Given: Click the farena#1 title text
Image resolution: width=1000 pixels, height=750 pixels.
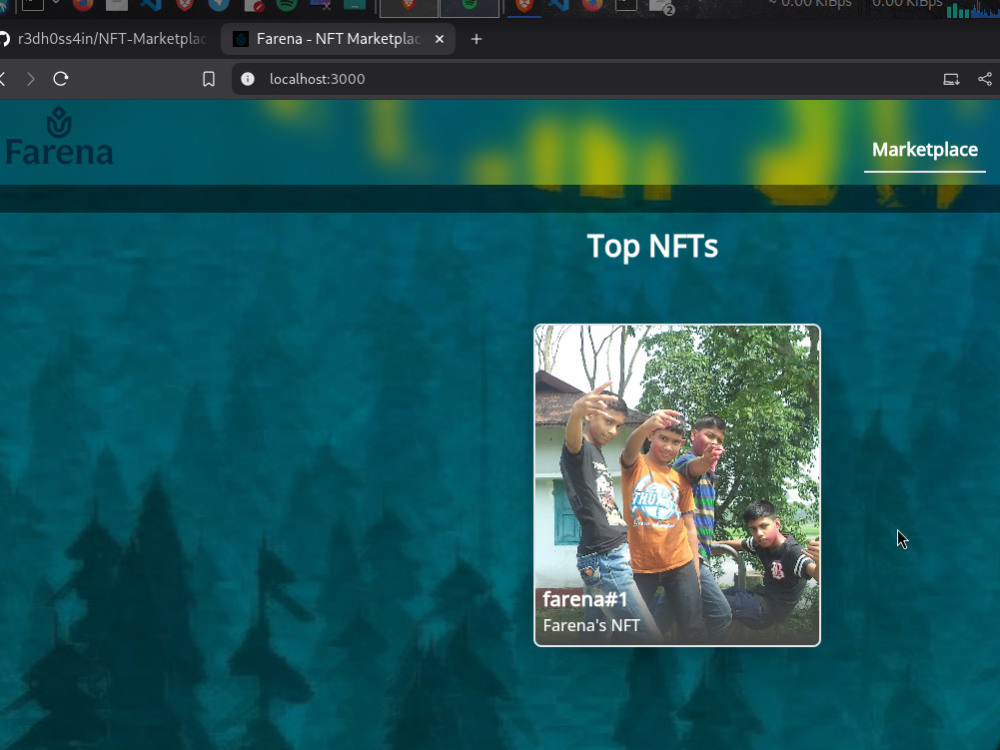Looking at the screenshot, I should point(585,599).
